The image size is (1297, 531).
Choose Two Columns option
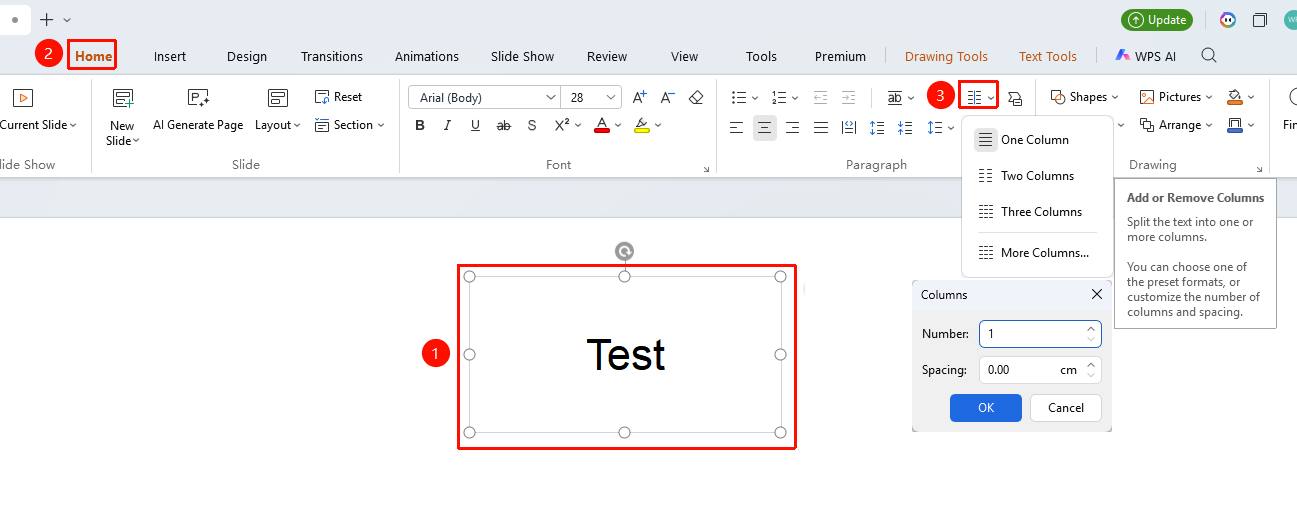pos(1037,176)
